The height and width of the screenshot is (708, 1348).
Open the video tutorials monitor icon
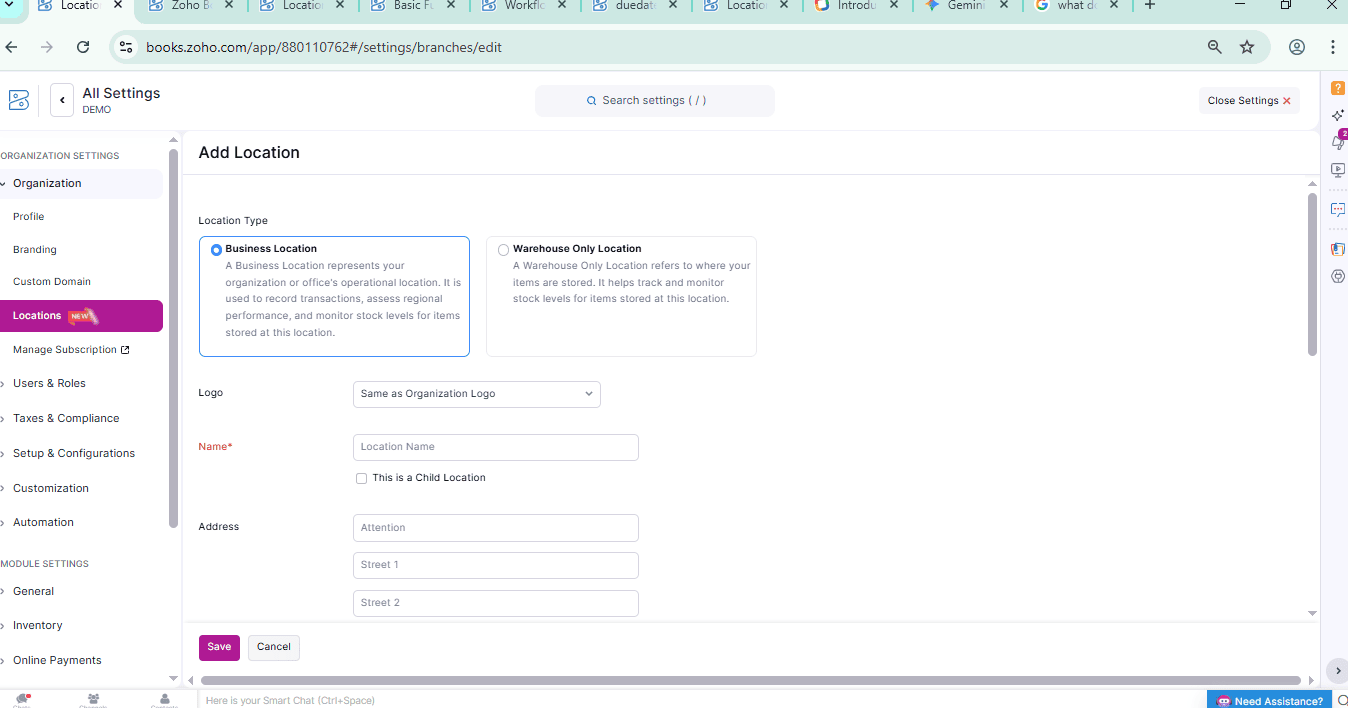pyautogui.click(x=1338, y=170)
